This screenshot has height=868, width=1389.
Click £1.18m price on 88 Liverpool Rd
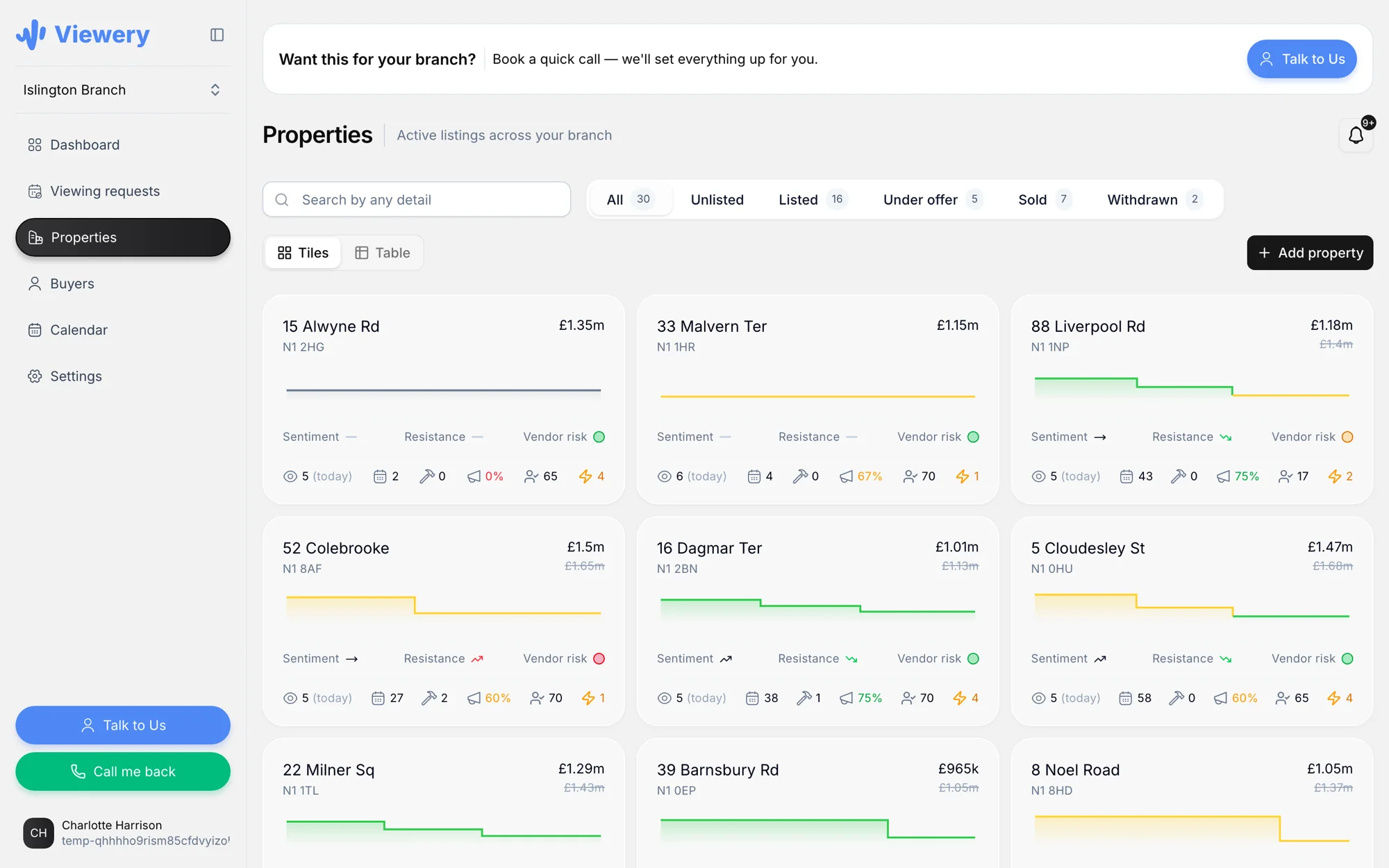coord(1331,325)
